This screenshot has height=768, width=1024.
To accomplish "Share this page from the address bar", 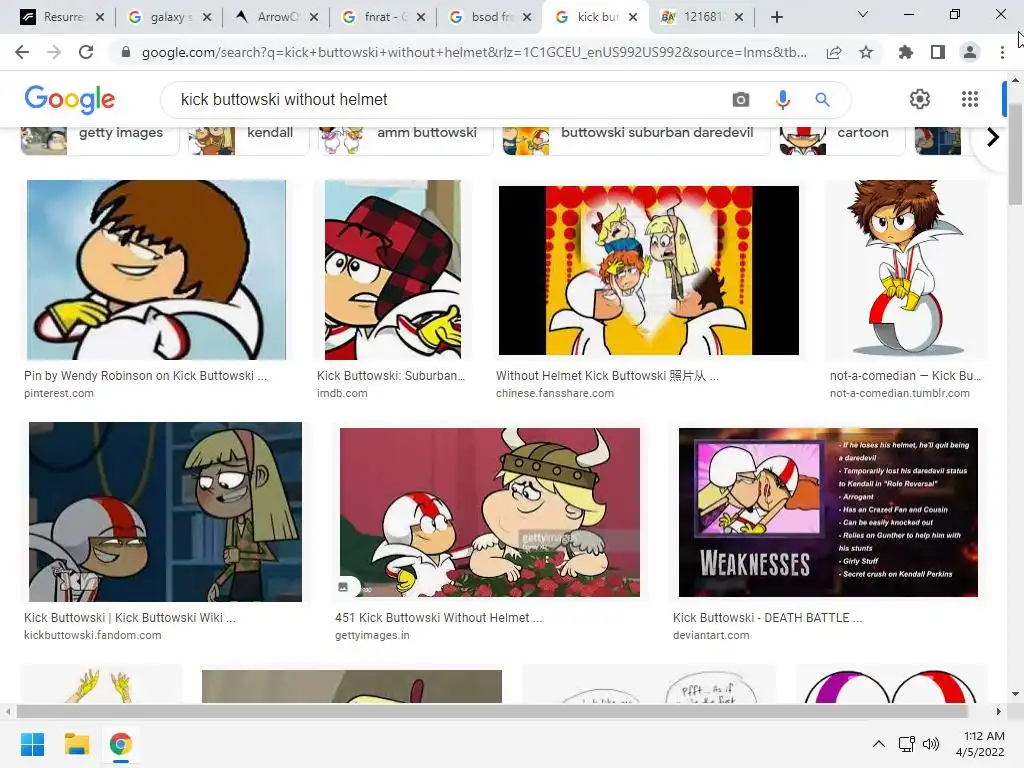I will (x=834, y=52).
